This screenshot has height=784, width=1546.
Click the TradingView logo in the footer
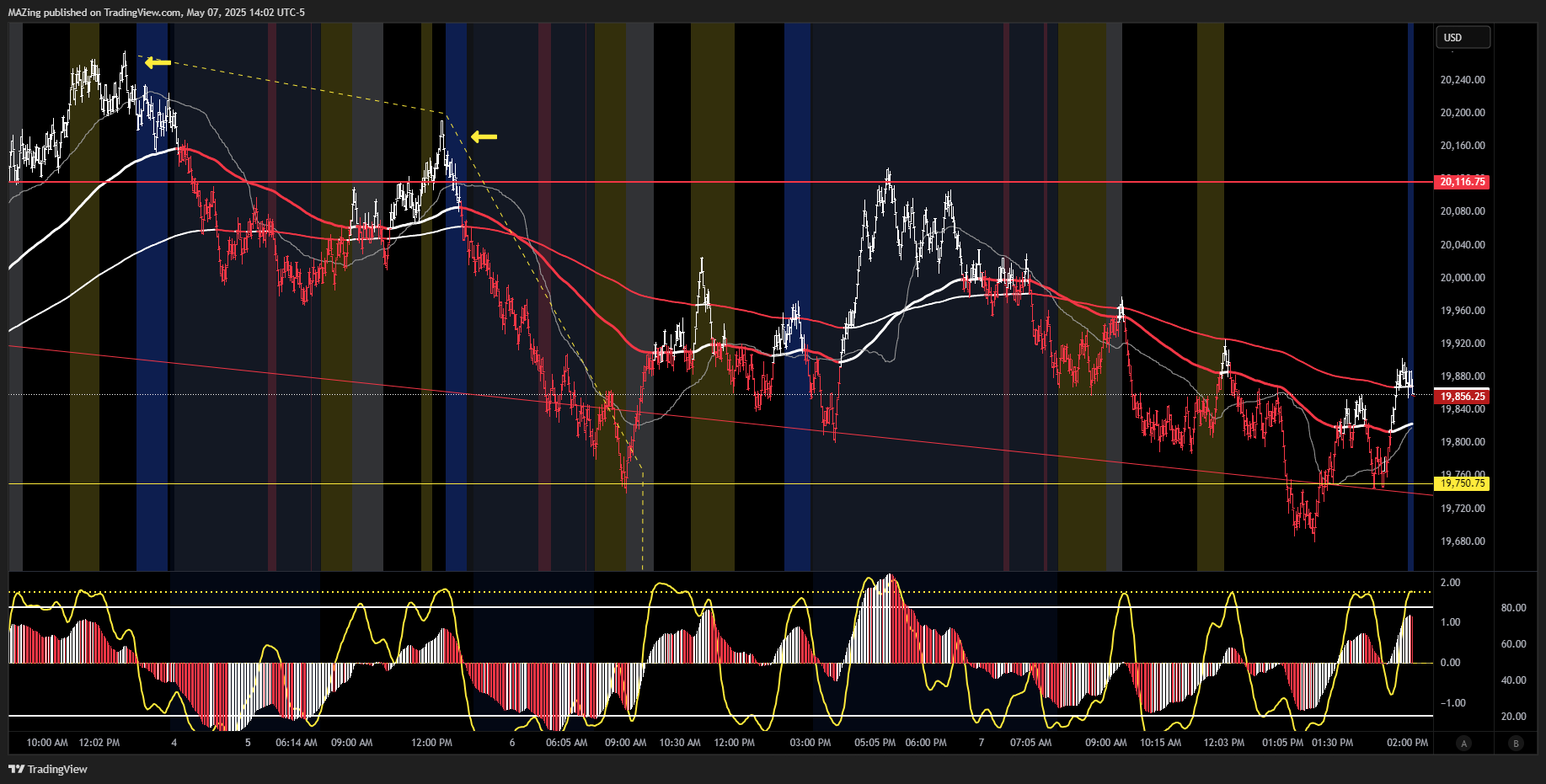(48, 769)
